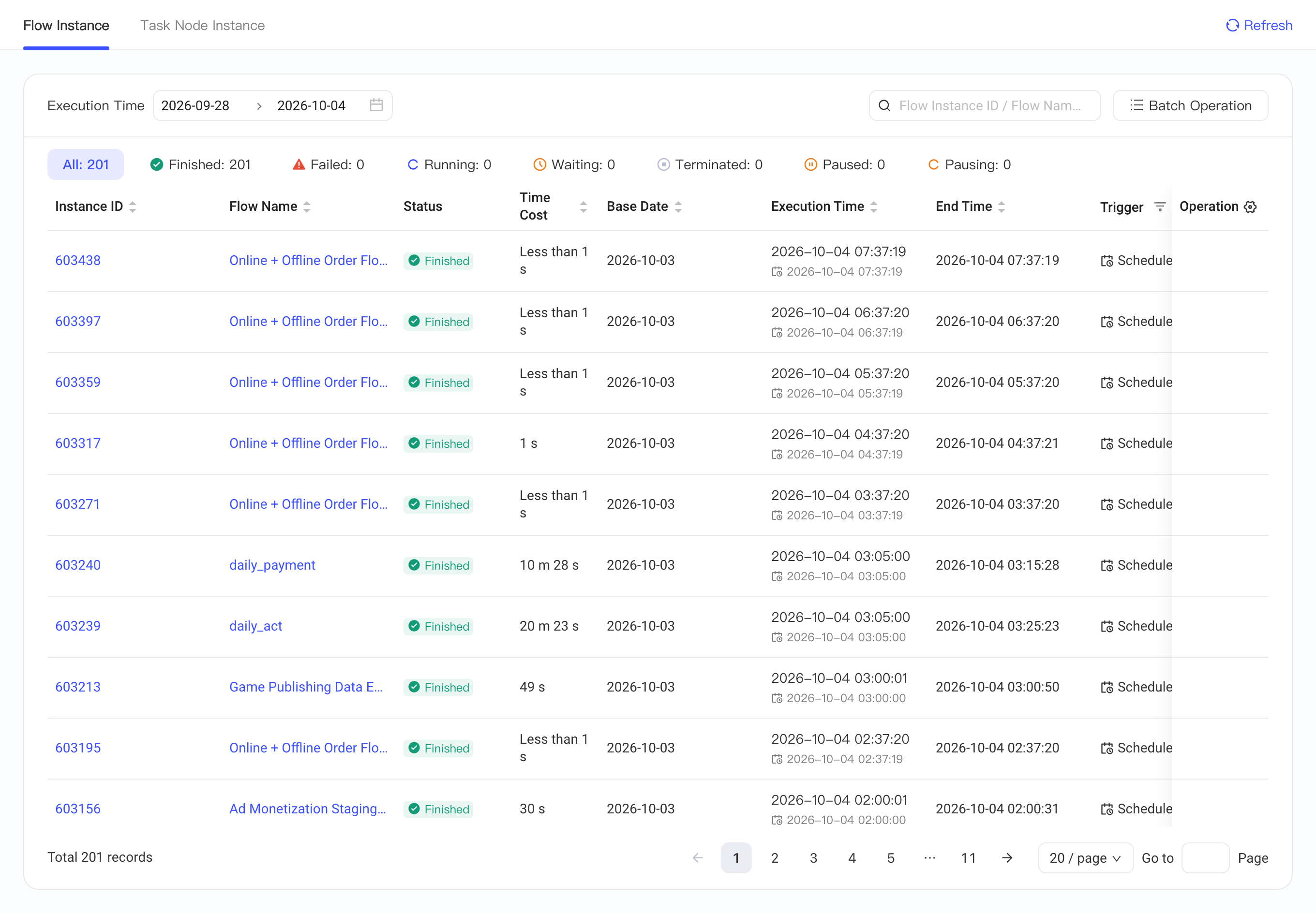
Task: Go to page 2
Action: point(775,857)
